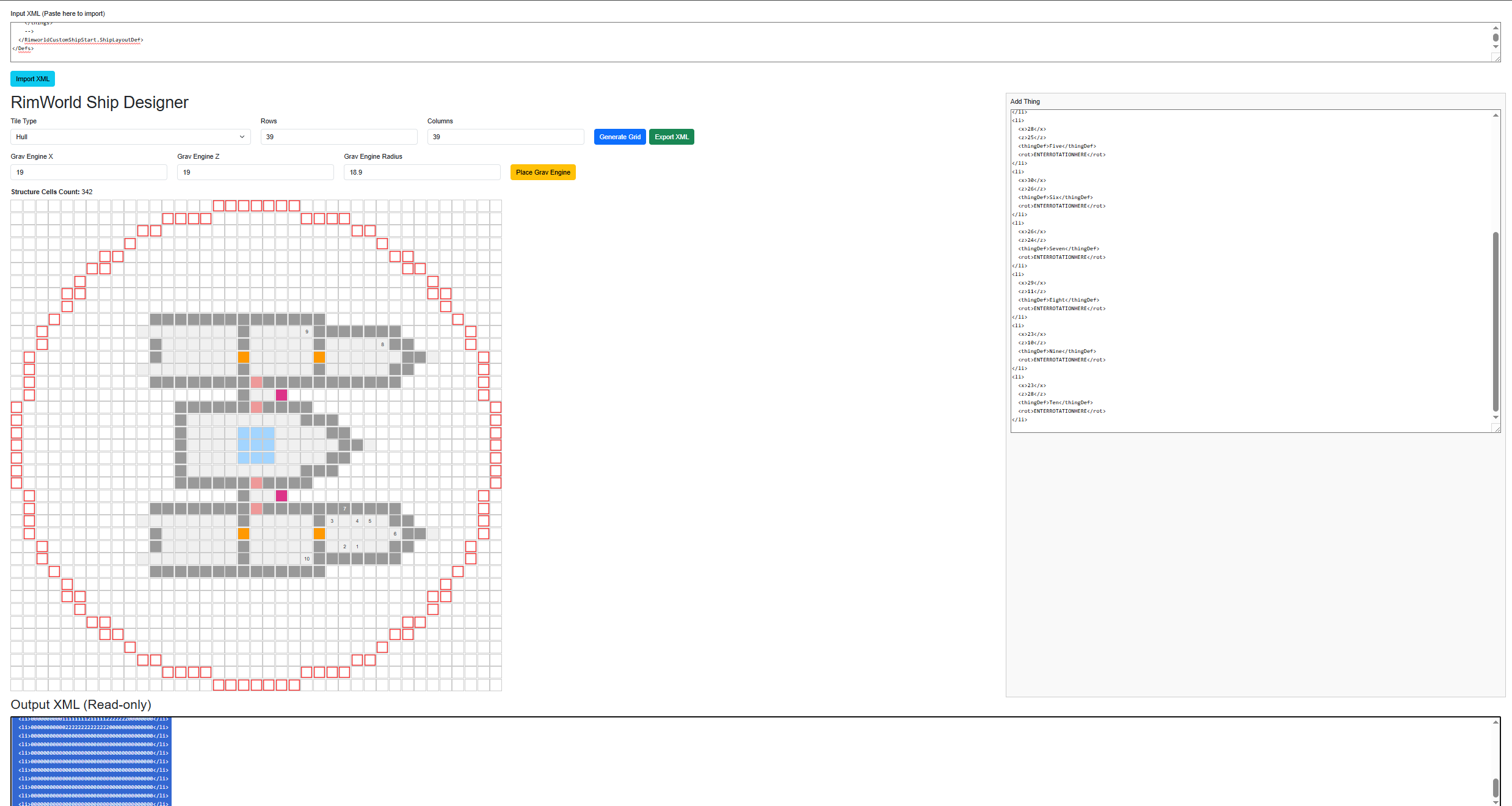Click the Add Thing textarea resize handle

(x=1496, y=428)
